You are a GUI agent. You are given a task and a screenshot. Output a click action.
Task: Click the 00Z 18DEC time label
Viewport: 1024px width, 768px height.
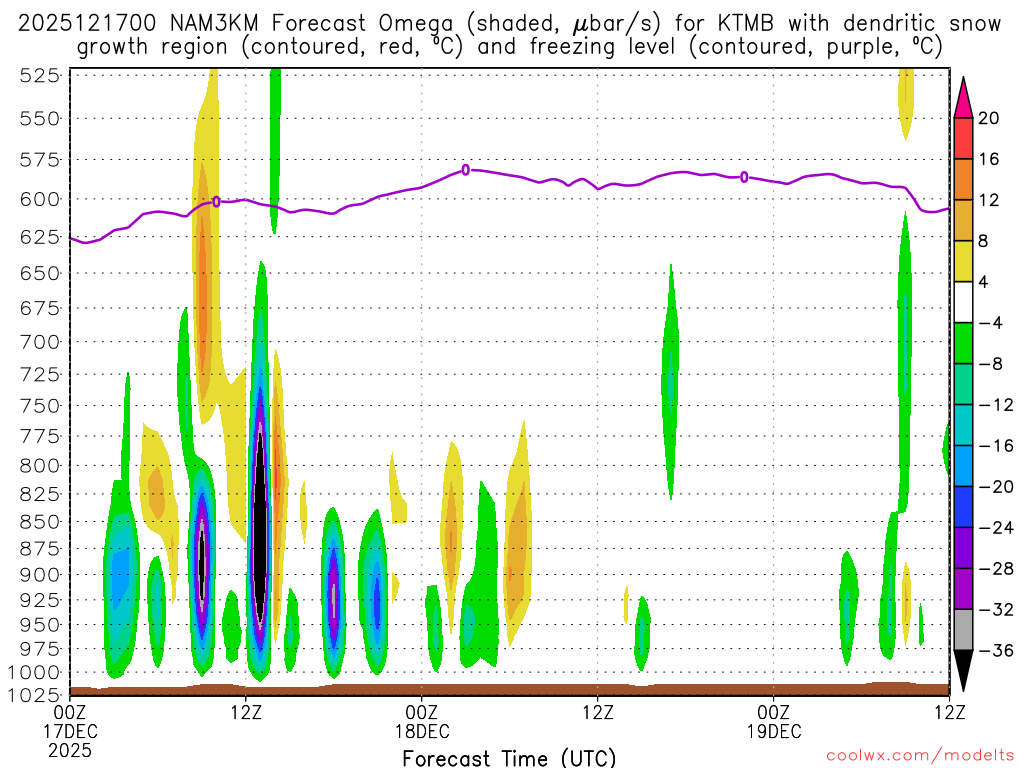[x=422, y=721]
